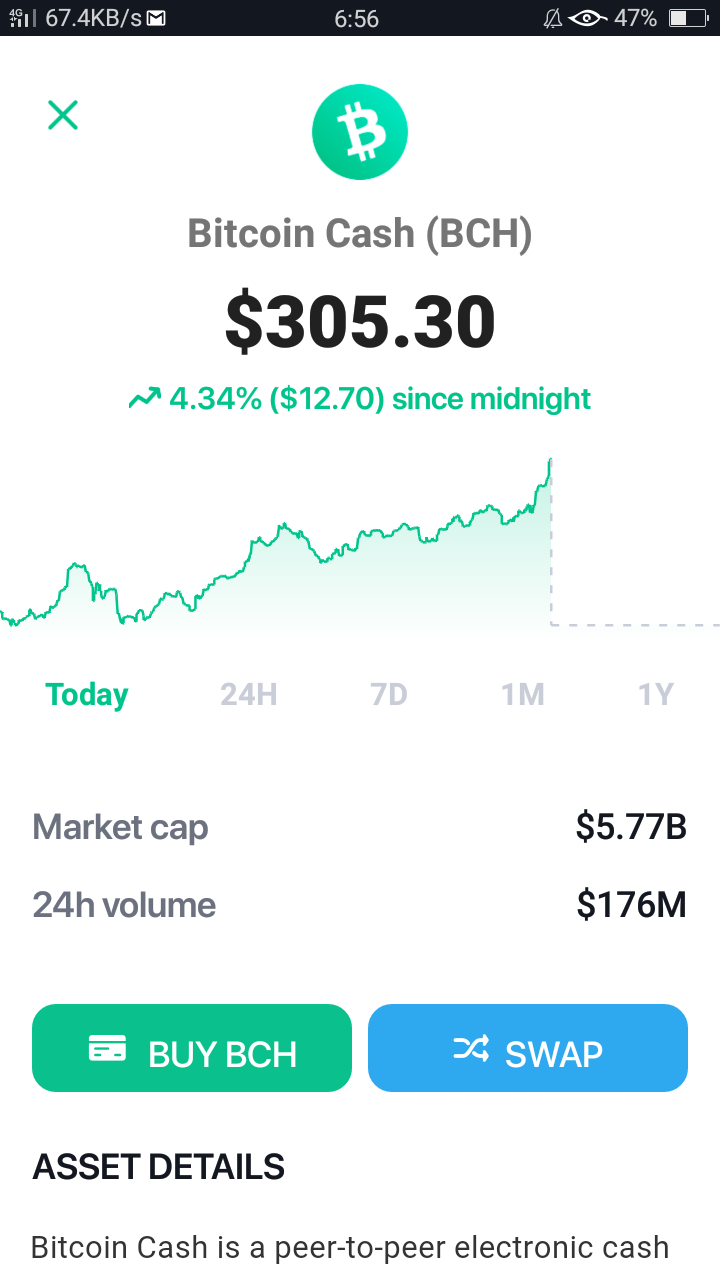
Task: Tap the $305.30 price display
Action: point(360,322)
